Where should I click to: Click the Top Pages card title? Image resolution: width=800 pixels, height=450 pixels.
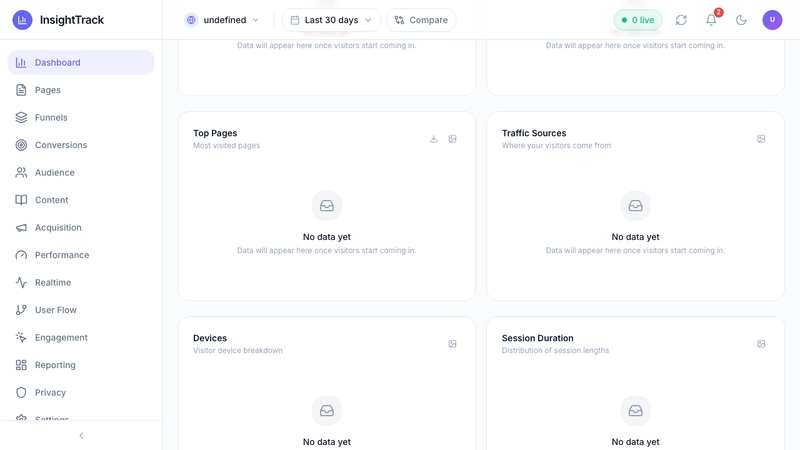215,133
